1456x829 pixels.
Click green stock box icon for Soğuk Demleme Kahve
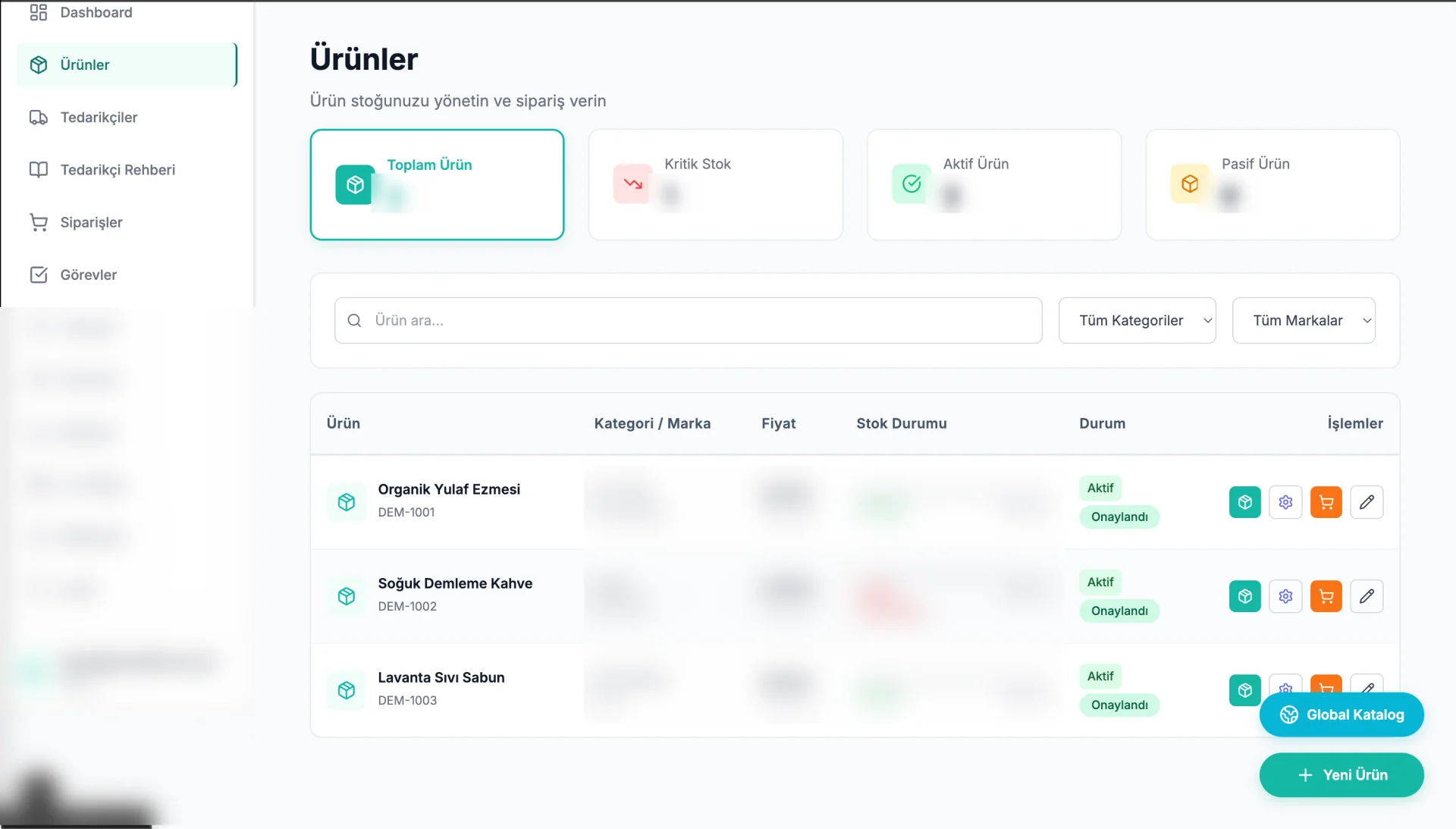point(1244,596)
